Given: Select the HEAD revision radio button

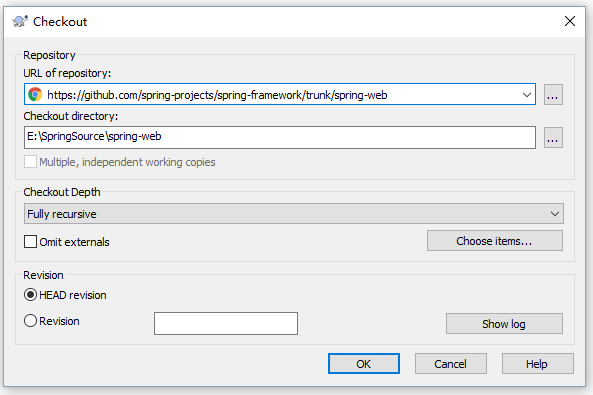Looking at the screenshot, I should coord(30,295).
